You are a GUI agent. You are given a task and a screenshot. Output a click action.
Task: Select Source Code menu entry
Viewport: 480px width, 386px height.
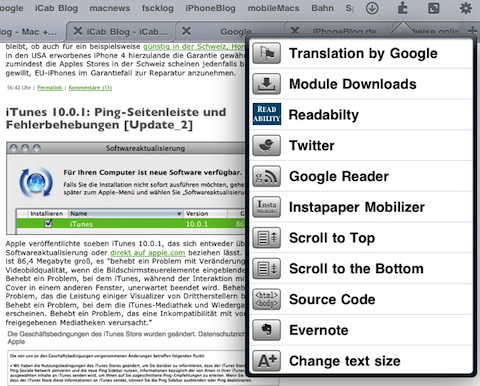361,299
